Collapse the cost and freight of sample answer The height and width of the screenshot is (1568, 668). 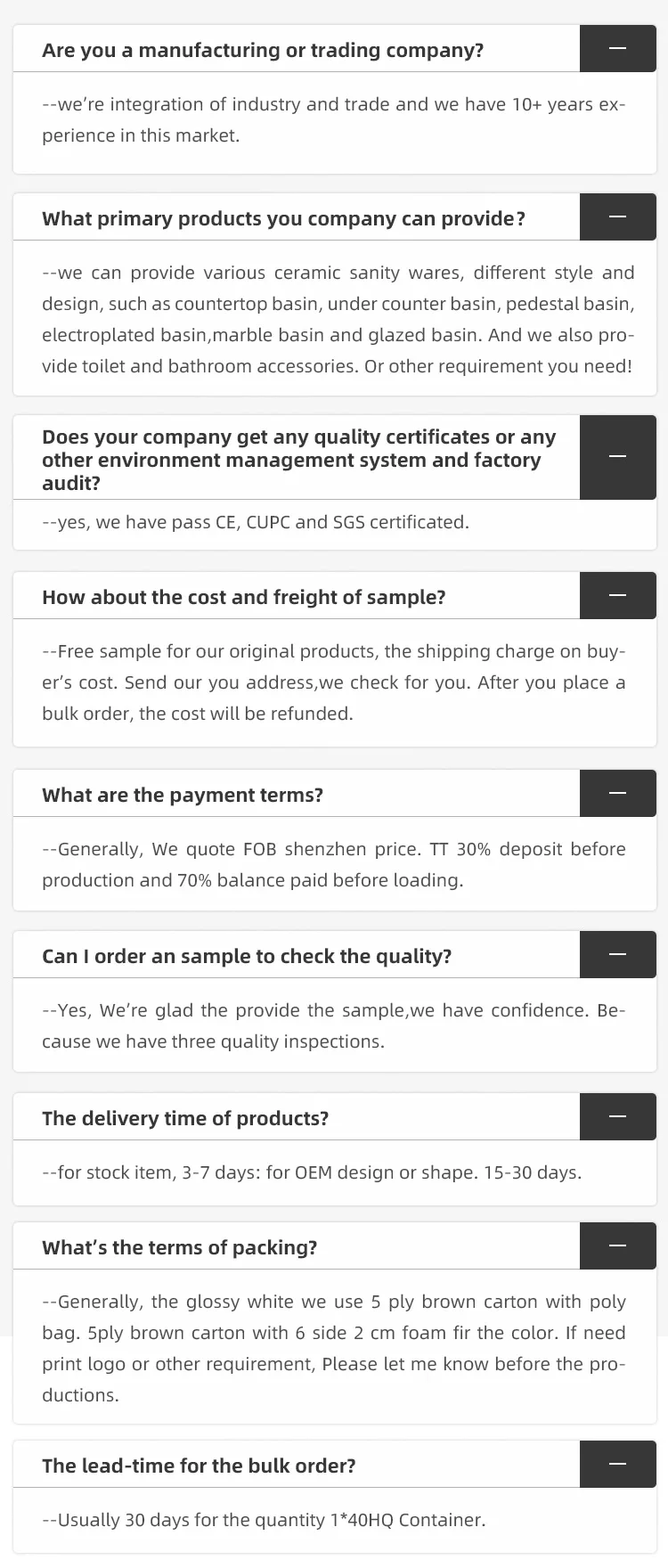tap(617, 596)
